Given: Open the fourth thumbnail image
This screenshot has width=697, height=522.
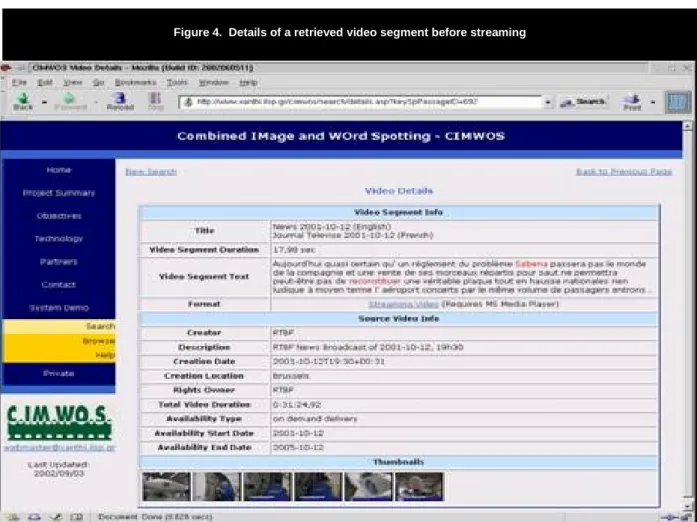Looking at the screenshot, I should pos(318,487).
